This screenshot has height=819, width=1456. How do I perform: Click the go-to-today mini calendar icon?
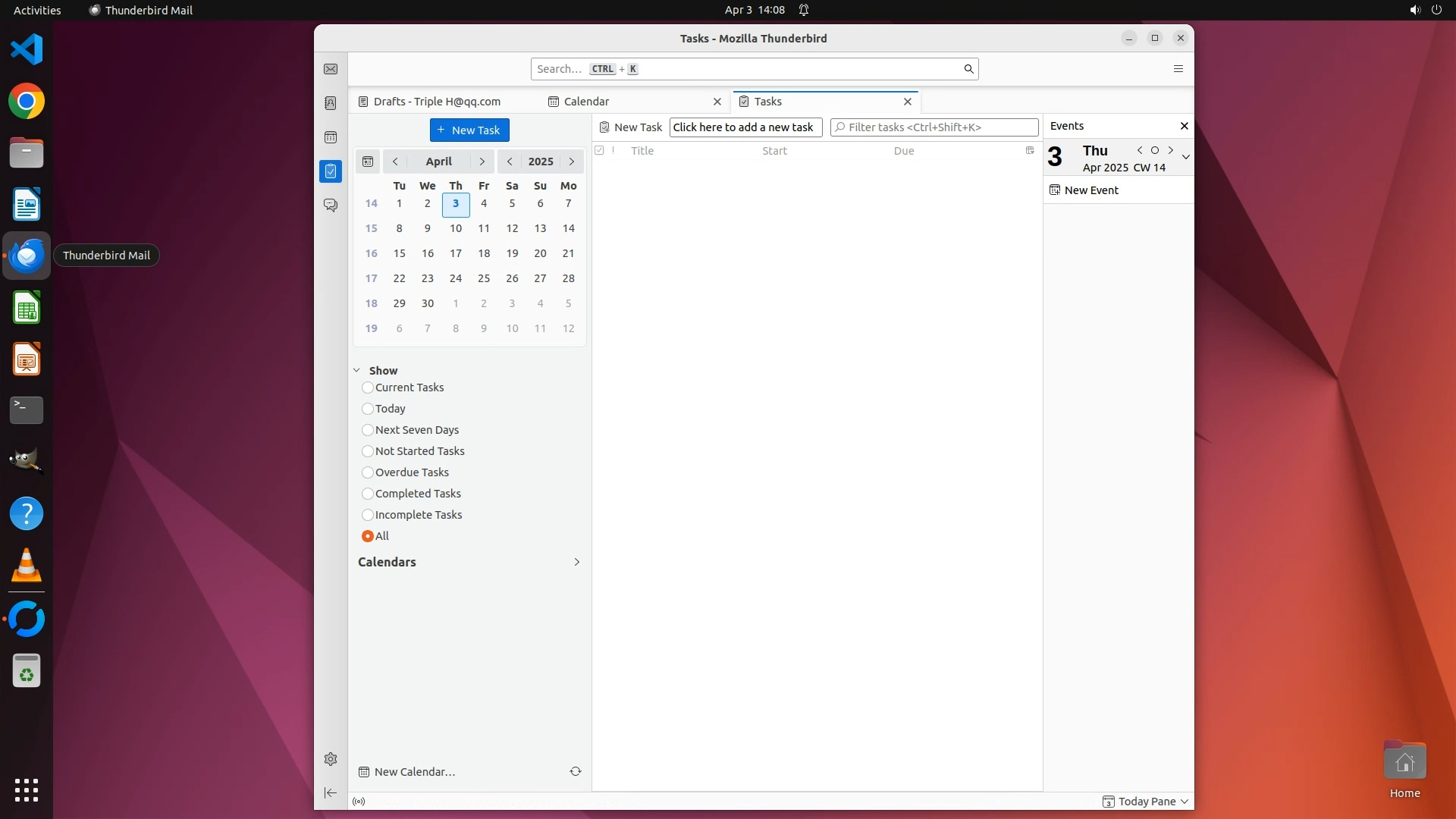coord(368,162)
